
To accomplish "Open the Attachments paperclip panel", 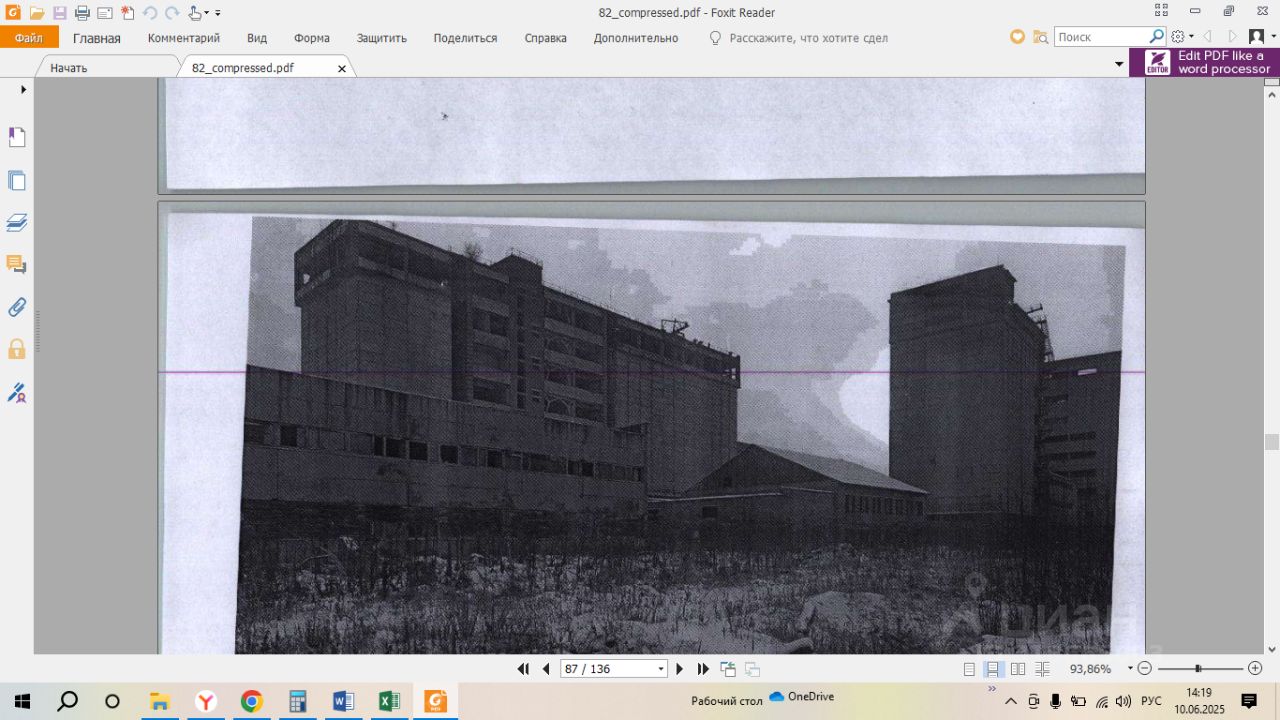I will pyautogui.click(x=17, y=307).
